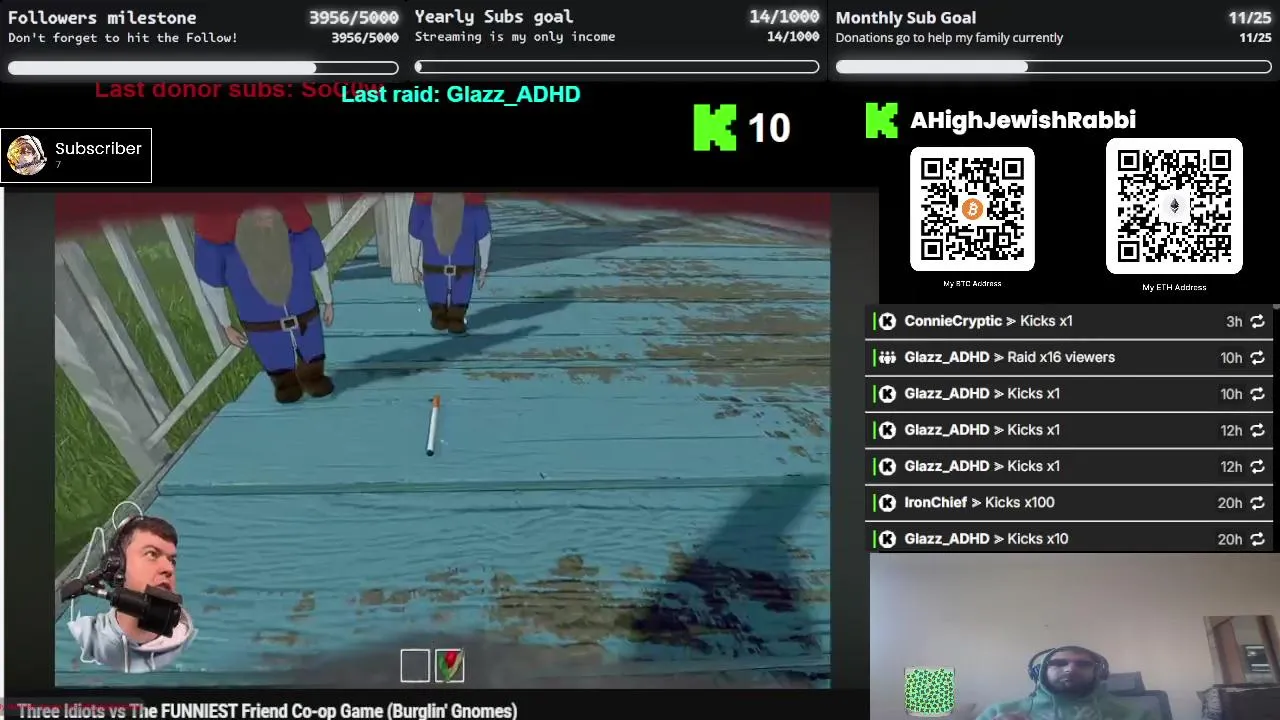Click AHighJewishRabbi channel name

[x=1023, y=120]
